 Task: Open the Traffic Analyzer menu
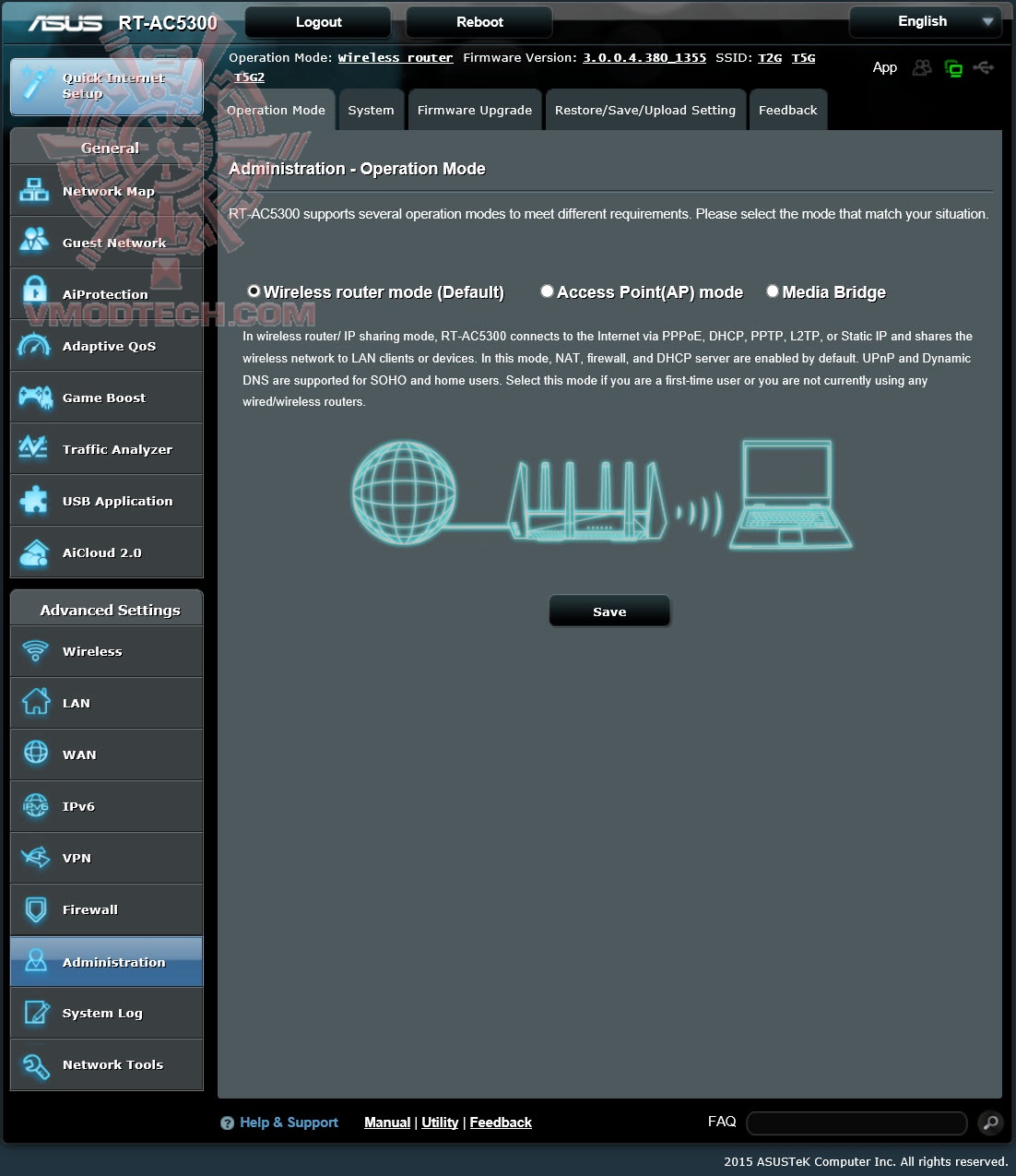tap(107, 449)
